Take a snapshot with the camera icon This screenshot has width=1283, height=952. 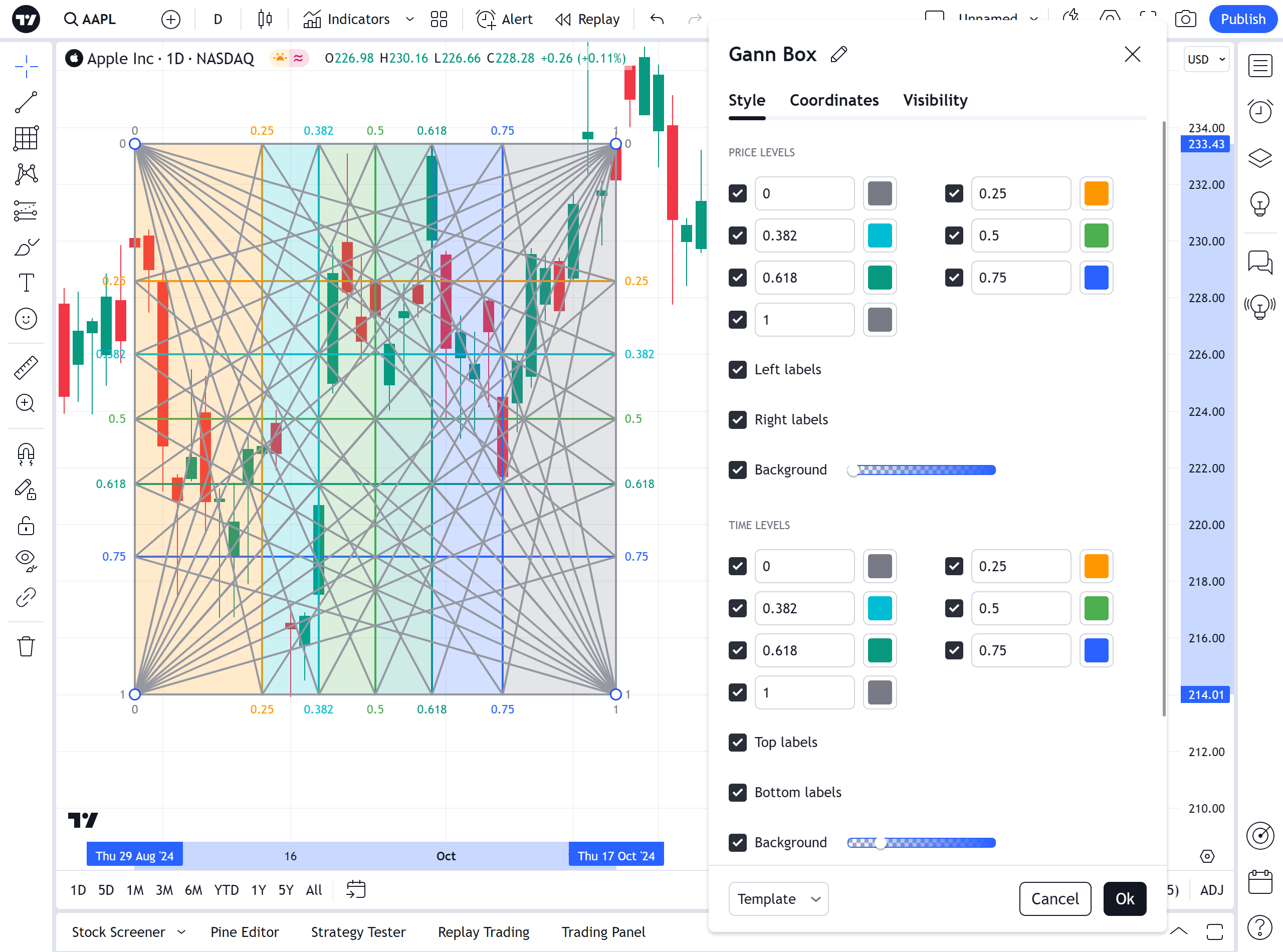(1185, 19)
